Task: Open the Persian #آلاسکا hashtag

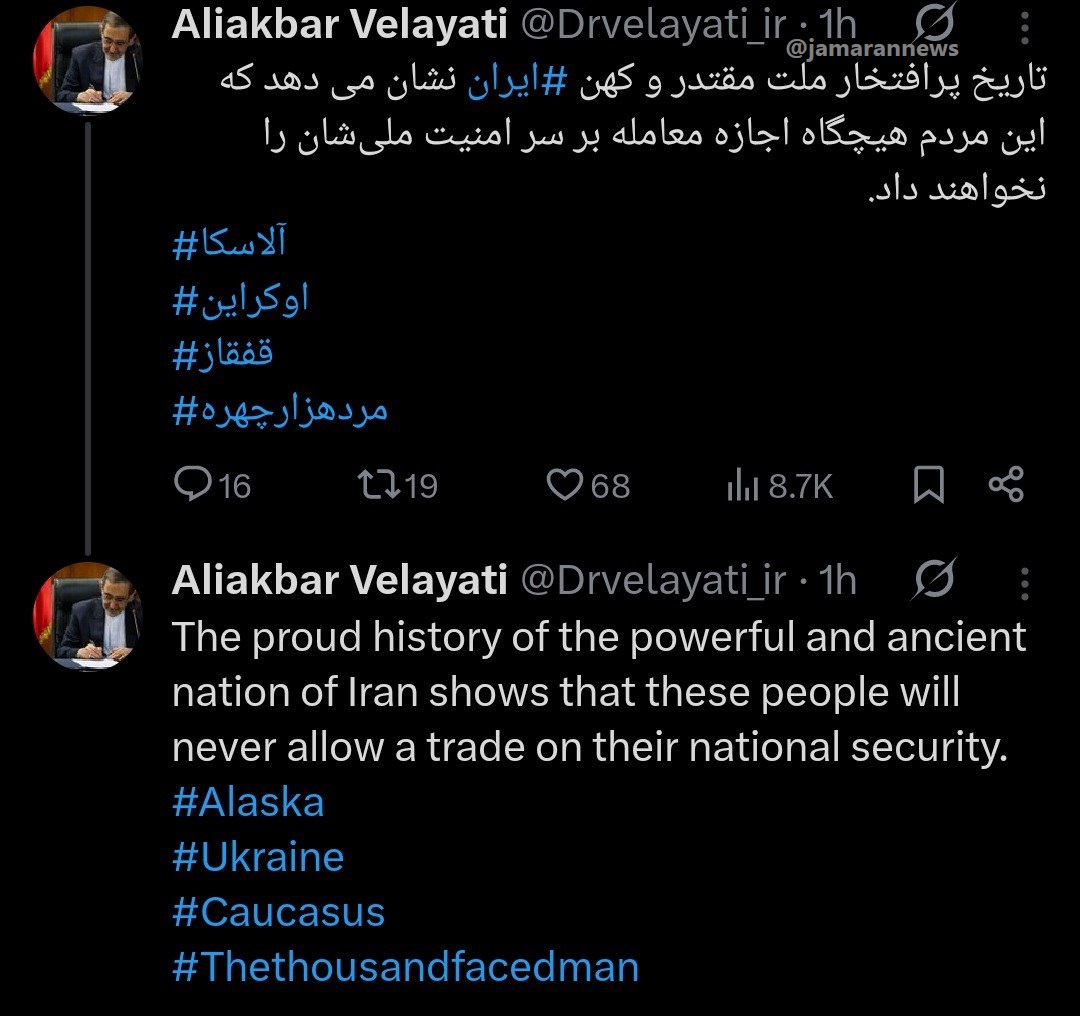Action: [236, 243]
